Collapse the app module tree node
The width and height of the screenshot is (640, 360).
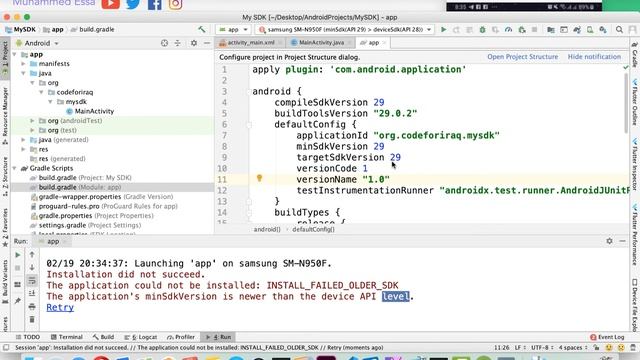click(x=15, y=54)
